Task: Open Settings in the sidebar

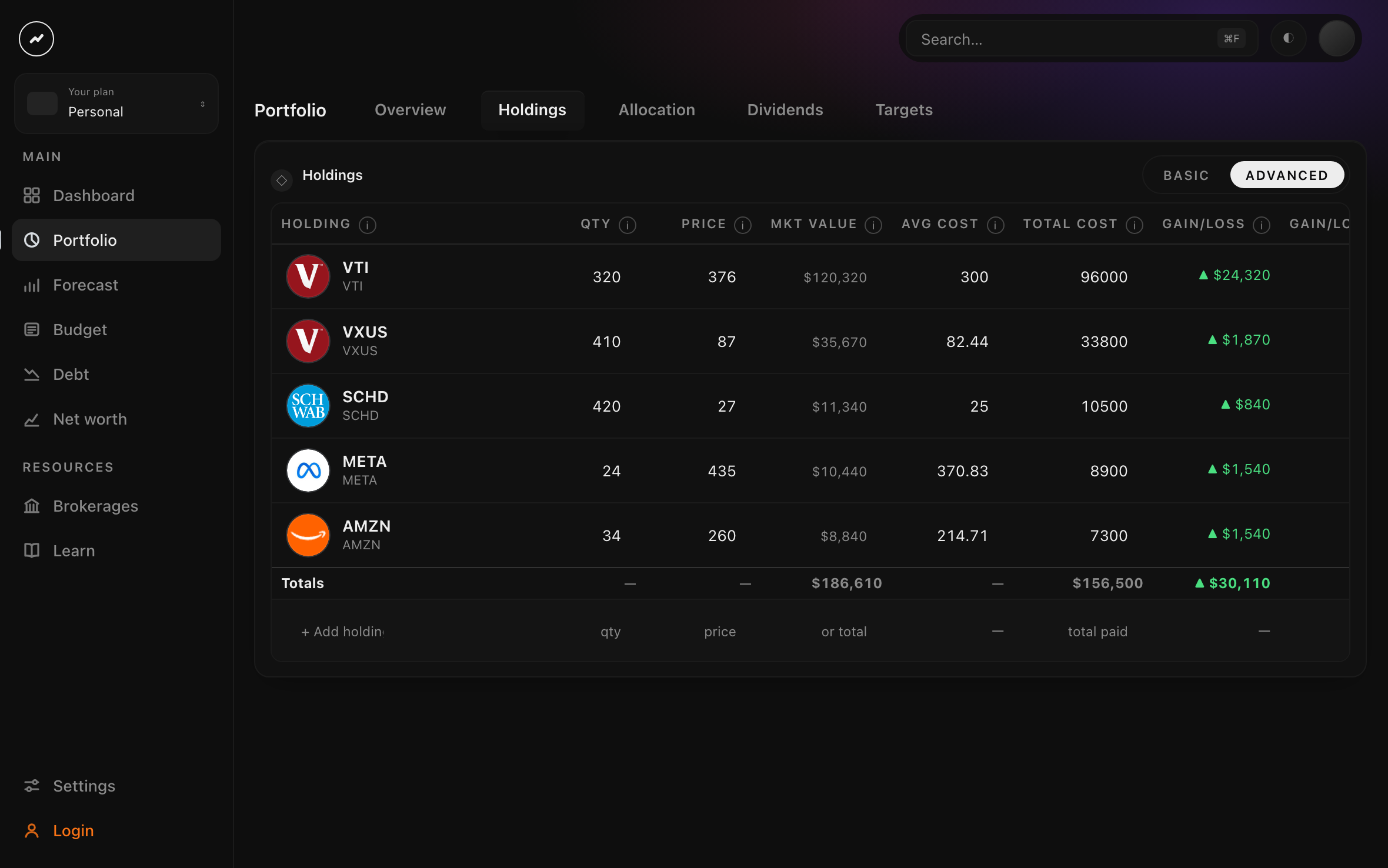Action: [x=116, y=786]
